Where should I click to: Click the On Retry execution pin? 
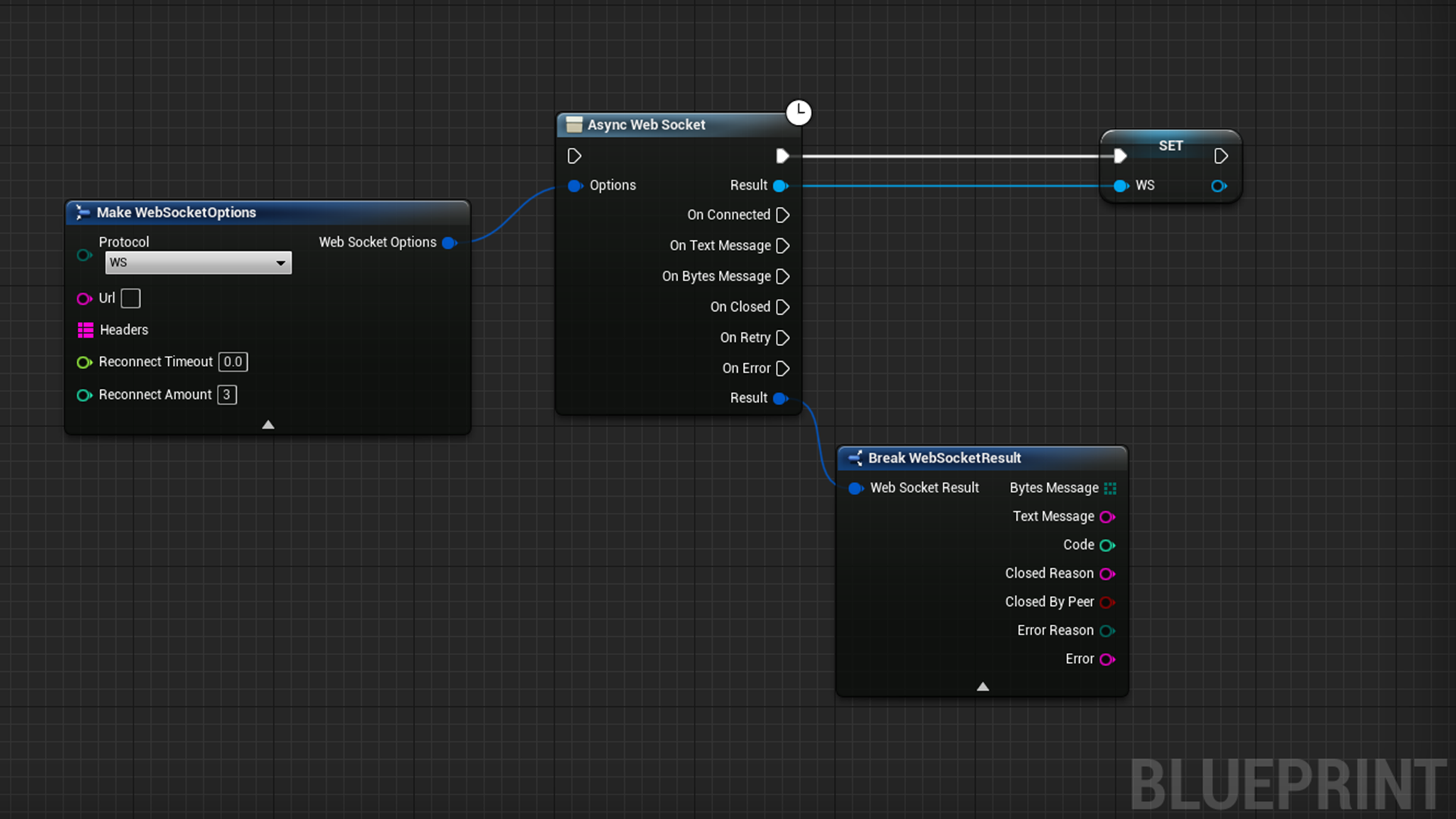click(x=783, y=337)
